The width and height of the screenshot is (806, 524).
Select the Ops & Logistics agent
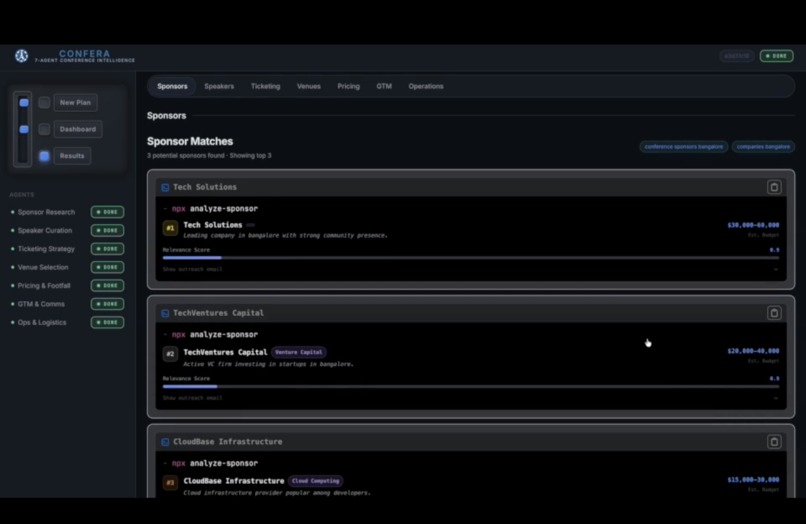[42, 322]
